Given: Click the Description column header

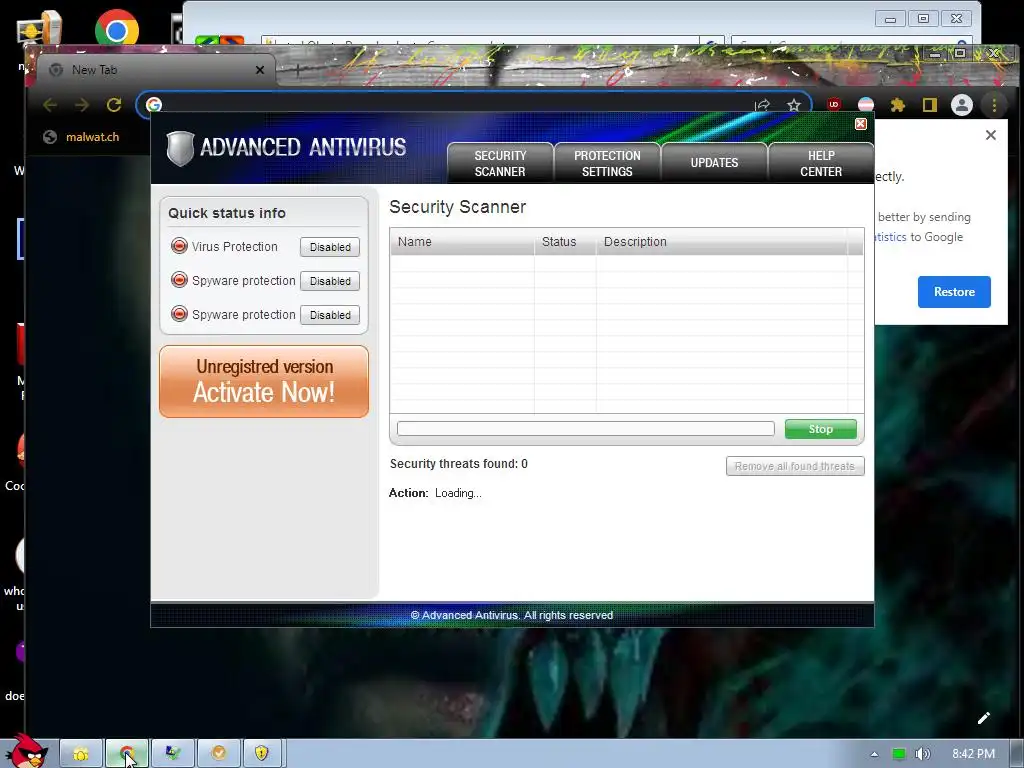Looking at the screenshot, I should (722, 242).
